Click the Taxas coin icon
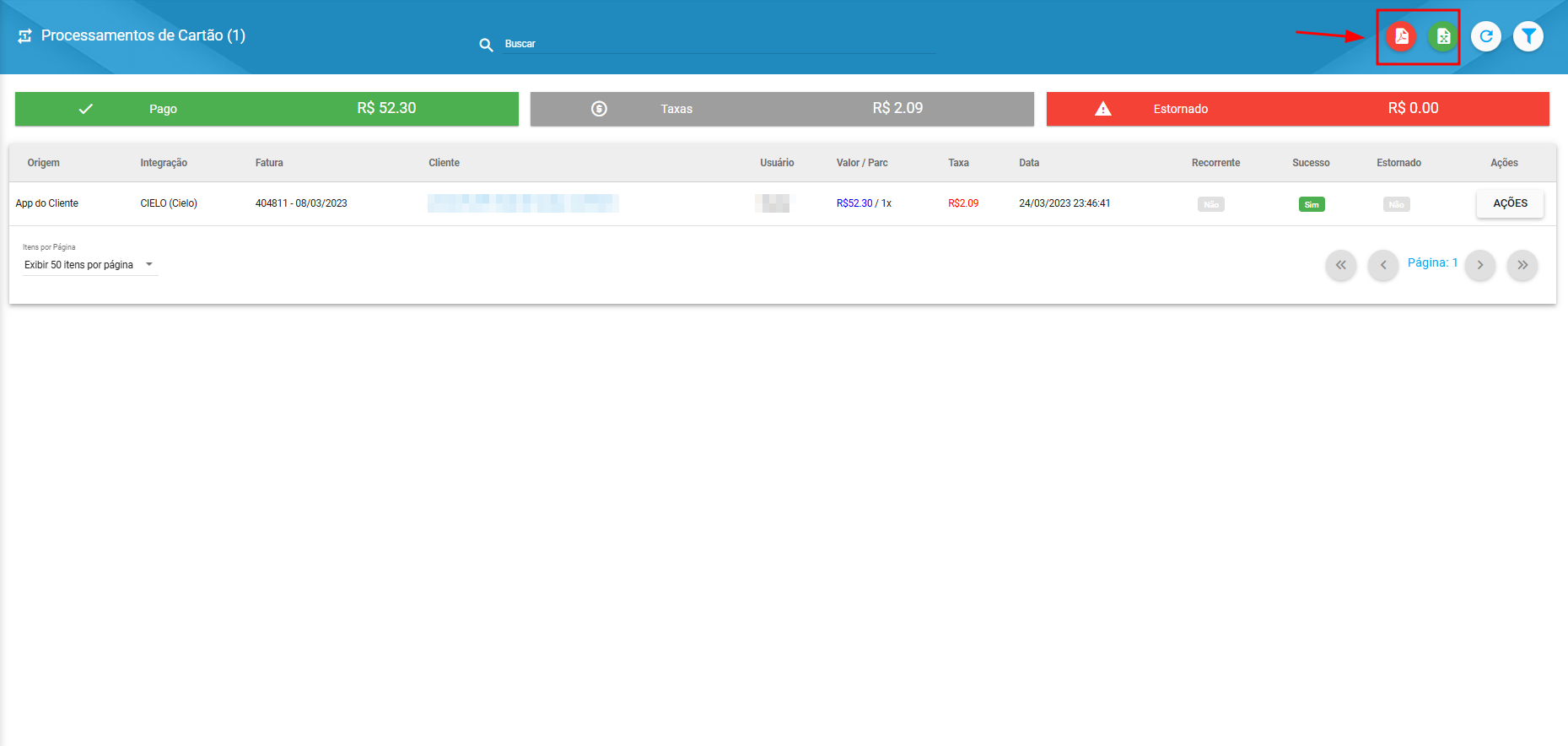The height and width of the screenshot is (746, 1568). click(599, 109)
